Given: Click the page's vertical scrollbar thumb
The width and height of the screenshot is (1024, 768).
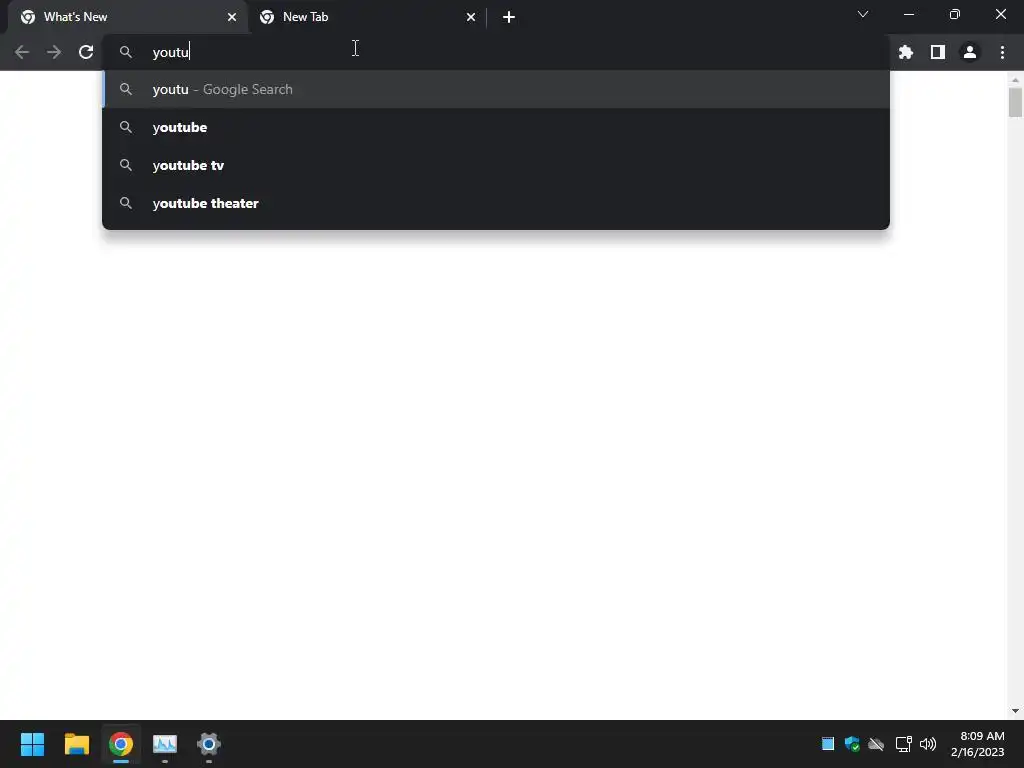Looking at the screenshot, I should pyautogui.click(x=1015, y=103).
